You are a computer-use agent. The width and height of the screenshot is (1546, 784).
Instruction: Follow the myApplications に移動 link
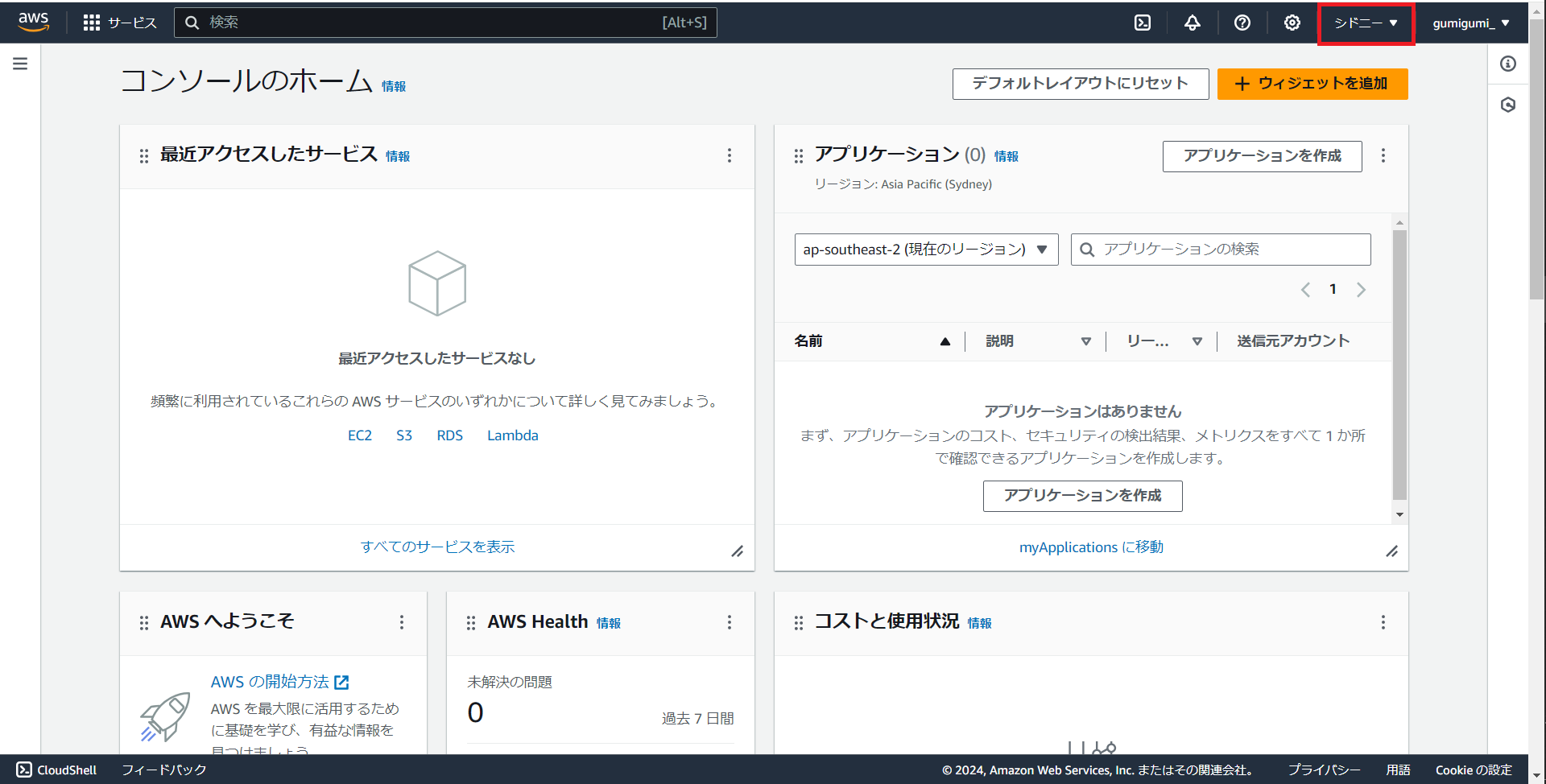1090,547
